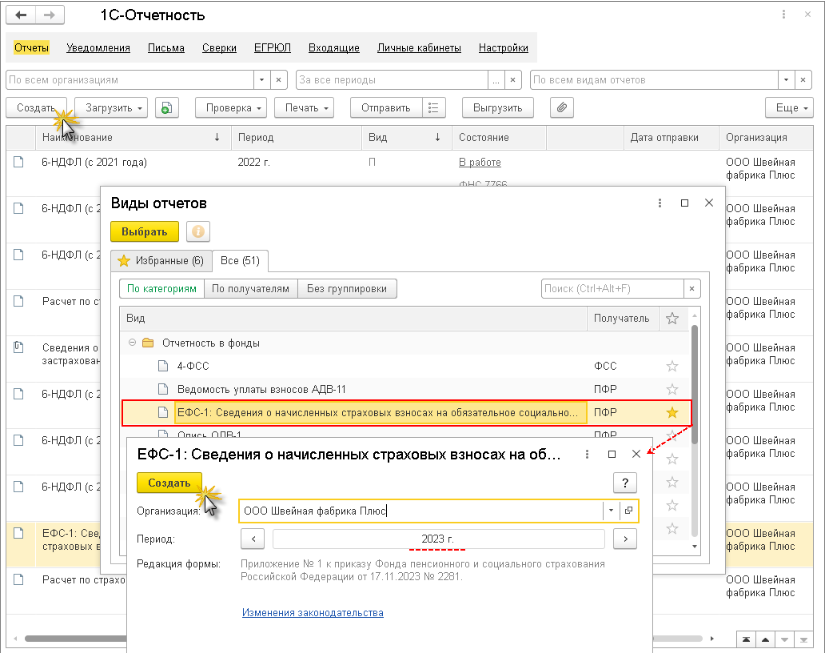Select Без группировки view

347,289
